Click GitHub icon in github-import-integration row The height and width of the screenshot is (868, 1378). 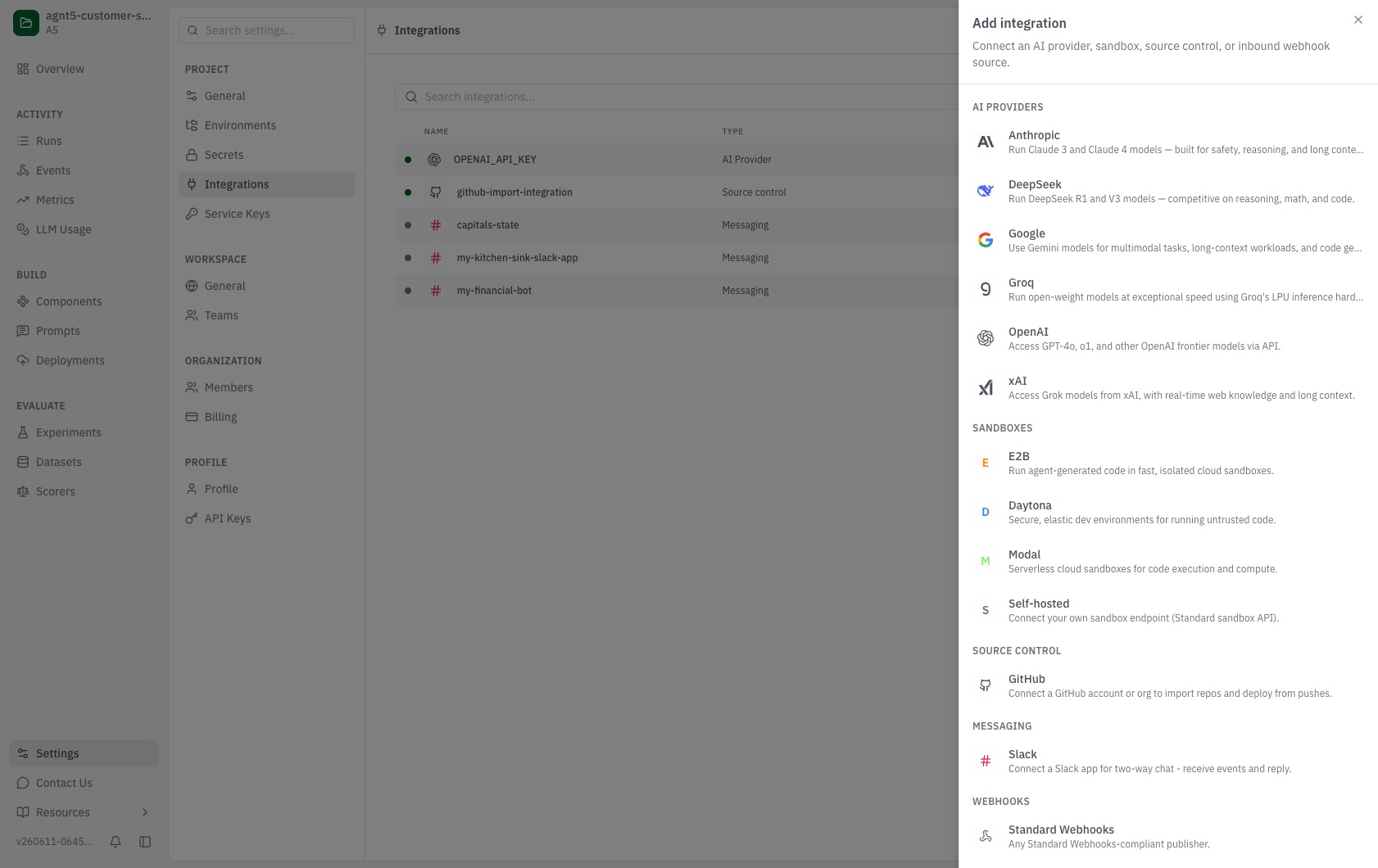pos(436,192)
